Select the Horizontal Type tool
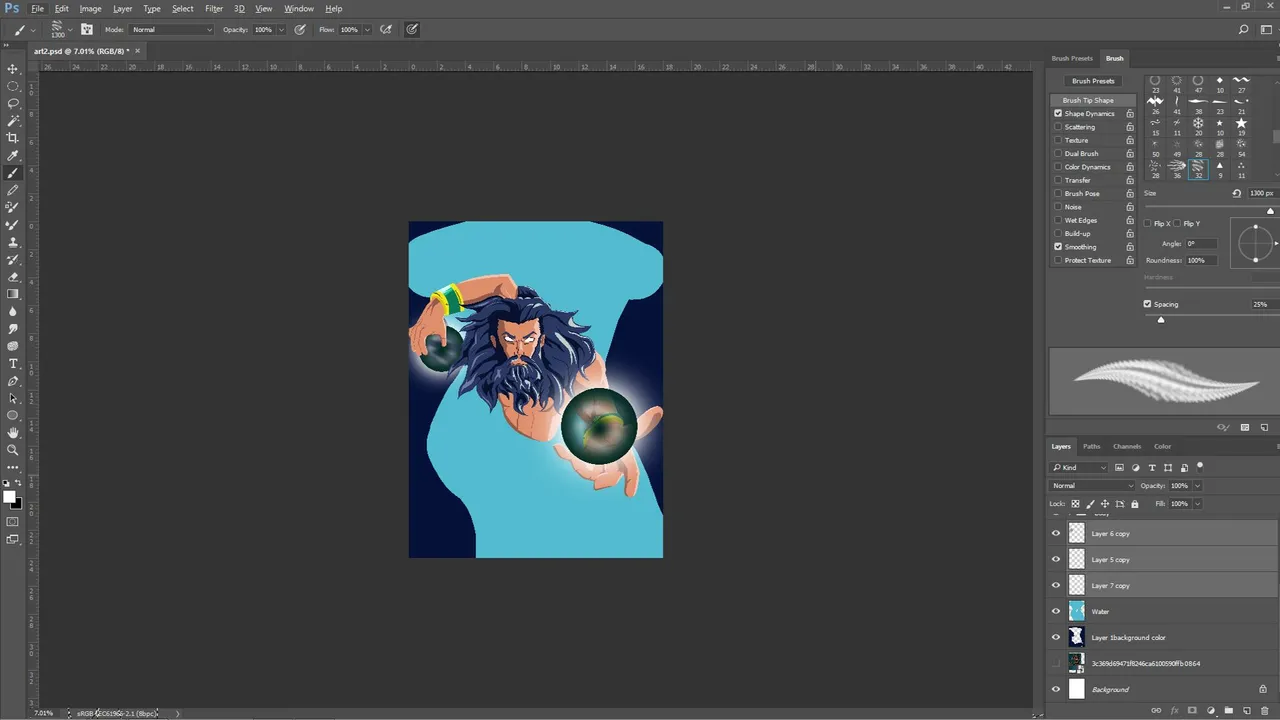The image size is (1280, 720). 13,363
